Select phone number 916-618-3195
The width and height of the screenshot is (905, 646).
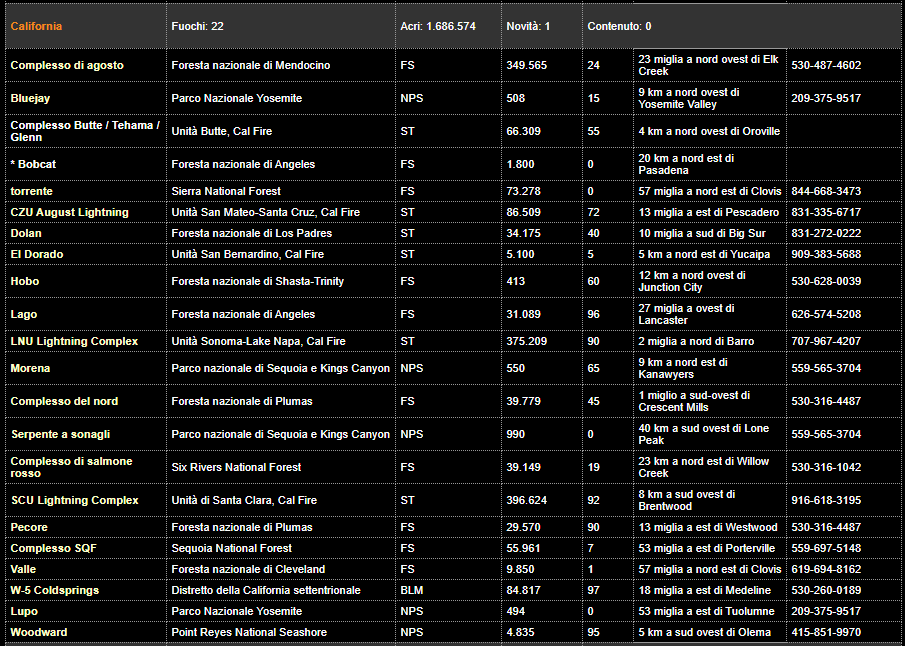click(826, 500)
